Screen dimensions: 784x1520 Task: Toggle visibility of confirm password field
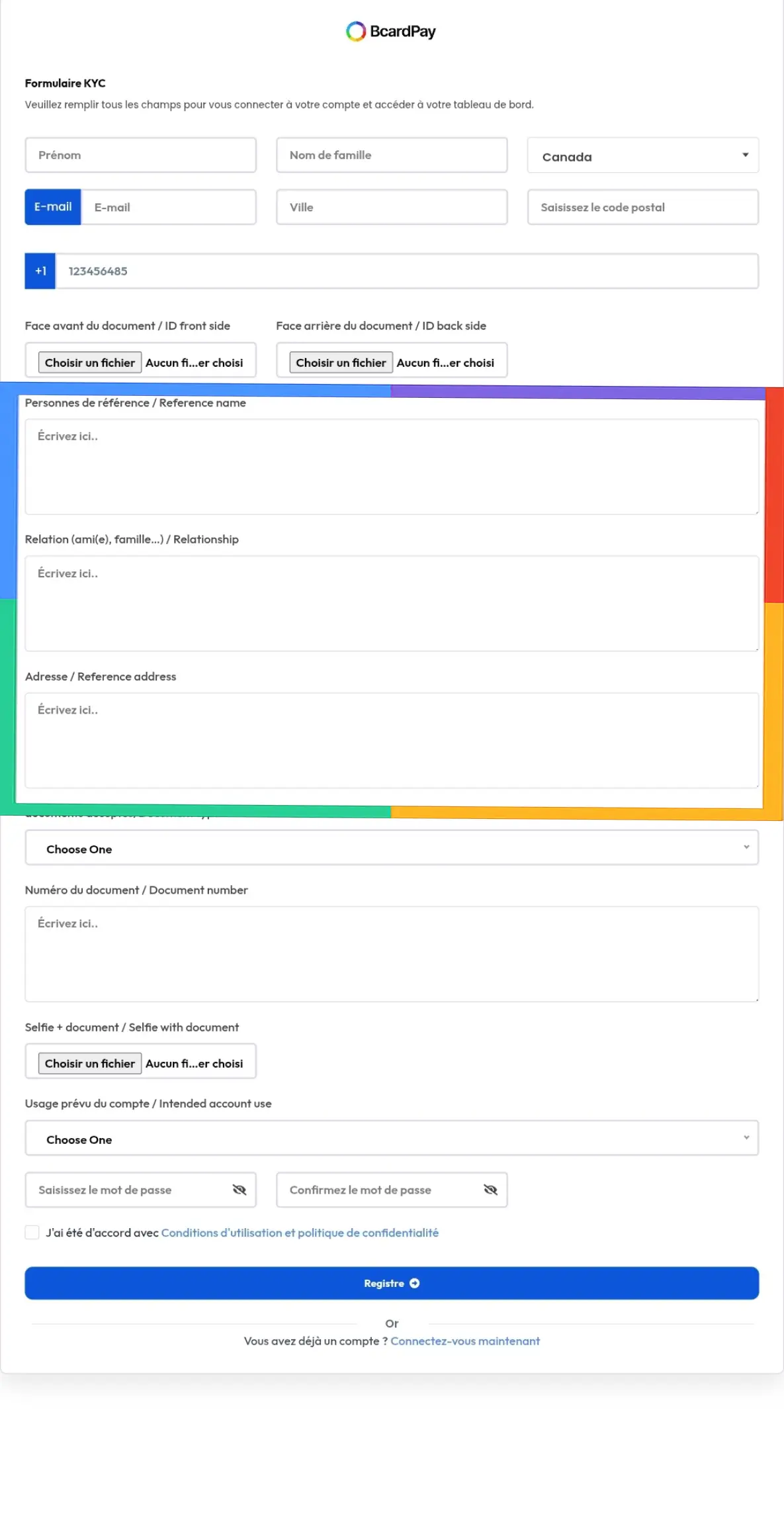pos(490,1190)
